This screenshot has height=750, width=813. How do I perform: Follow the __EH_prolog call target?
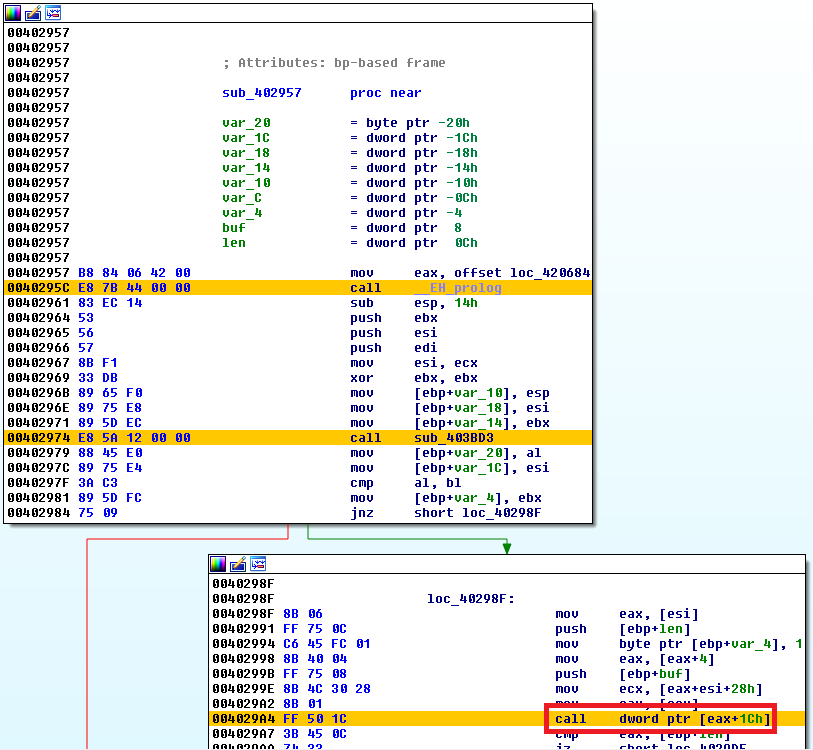[457, 288]
